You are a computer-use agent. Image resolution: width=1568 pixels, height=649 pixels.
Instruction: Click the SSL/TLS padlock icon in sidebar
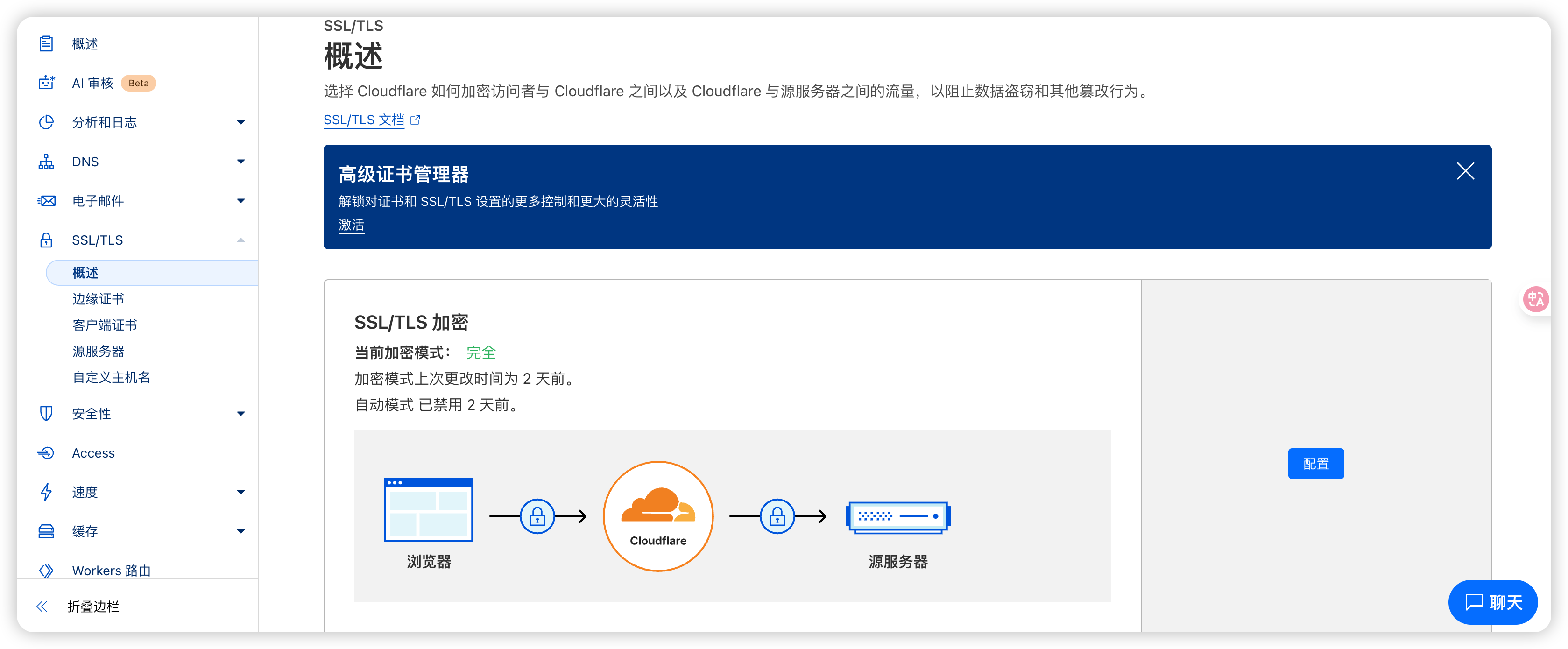coord(46,240)
